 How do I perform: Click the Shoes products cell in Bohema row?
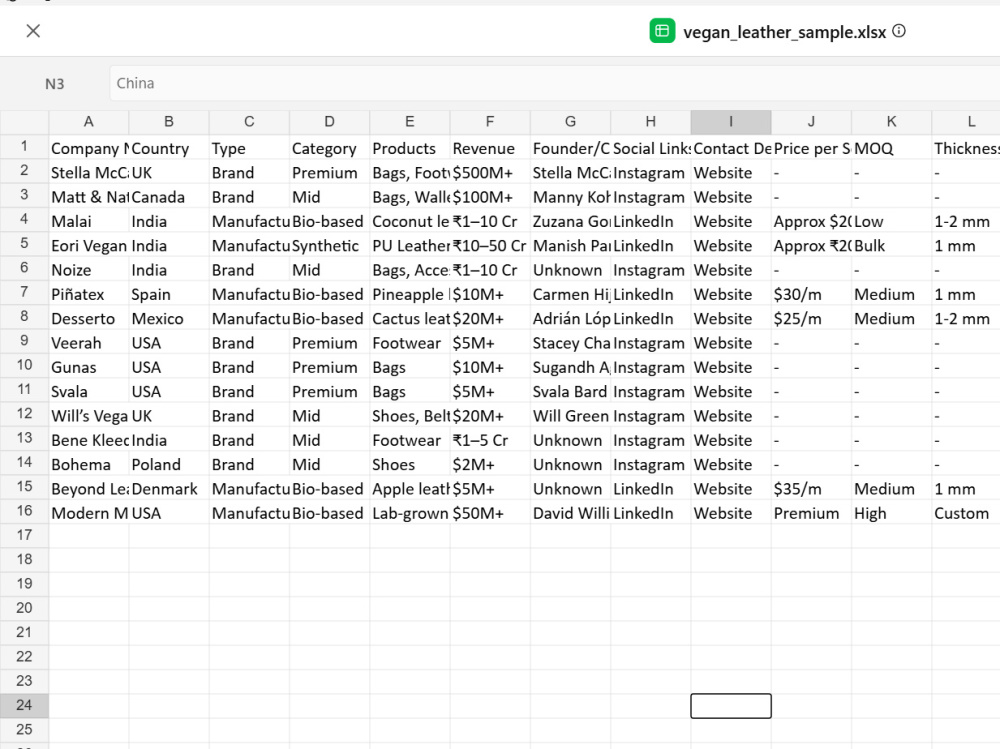point(410,464)
